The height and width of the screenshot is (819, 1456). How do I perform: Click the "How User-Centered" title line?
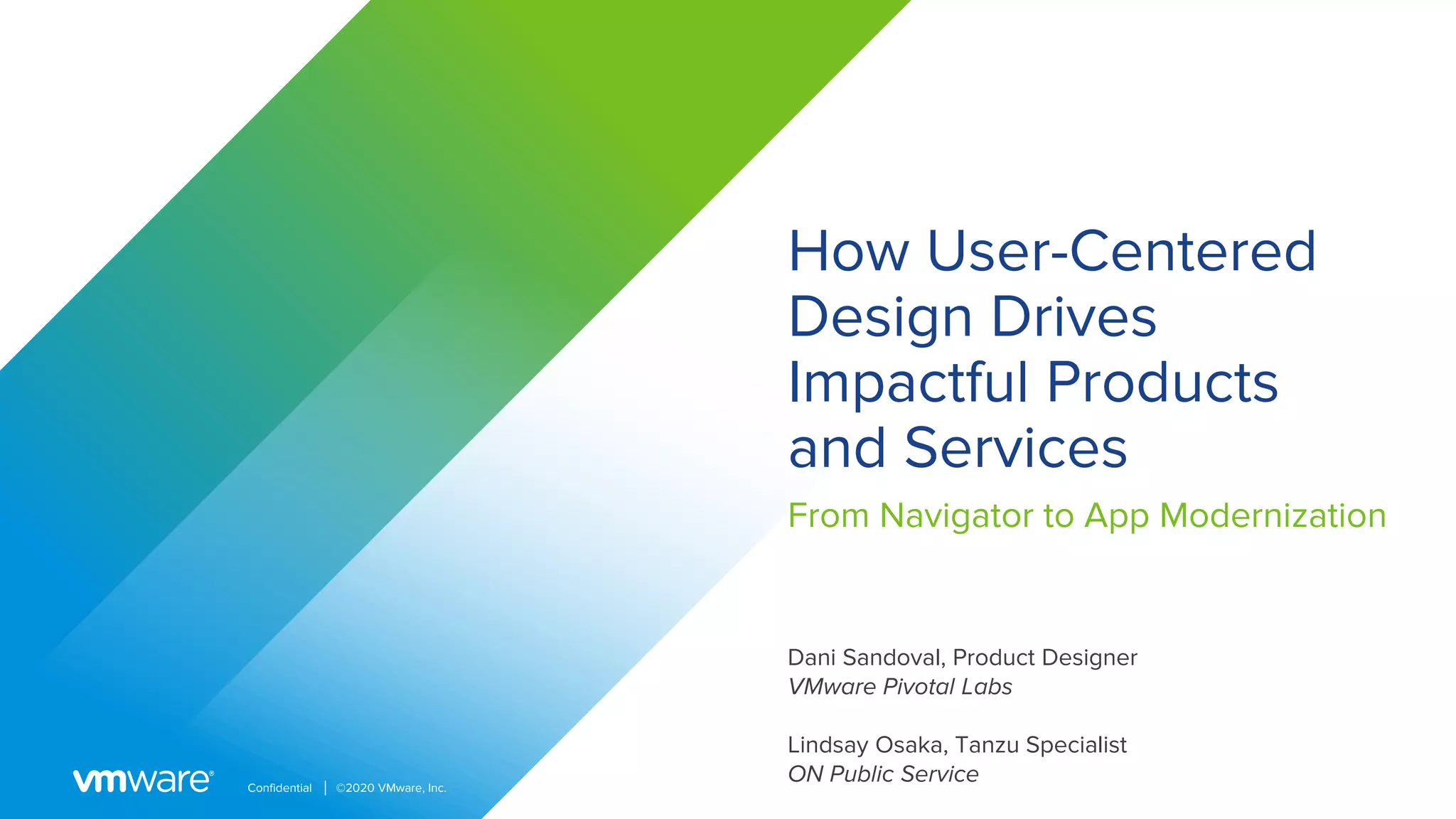(1051, 252)
